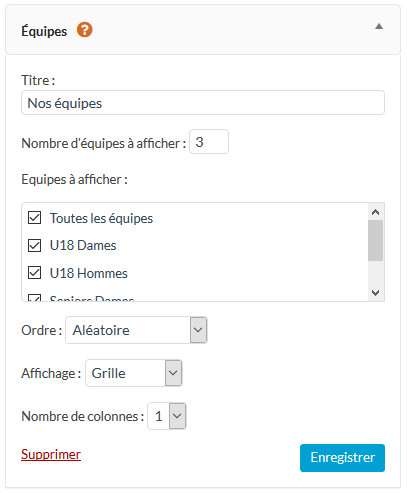Click the Équipes widget header title
Viewport: 407px width, 493px height.
[x=44, y=31]
